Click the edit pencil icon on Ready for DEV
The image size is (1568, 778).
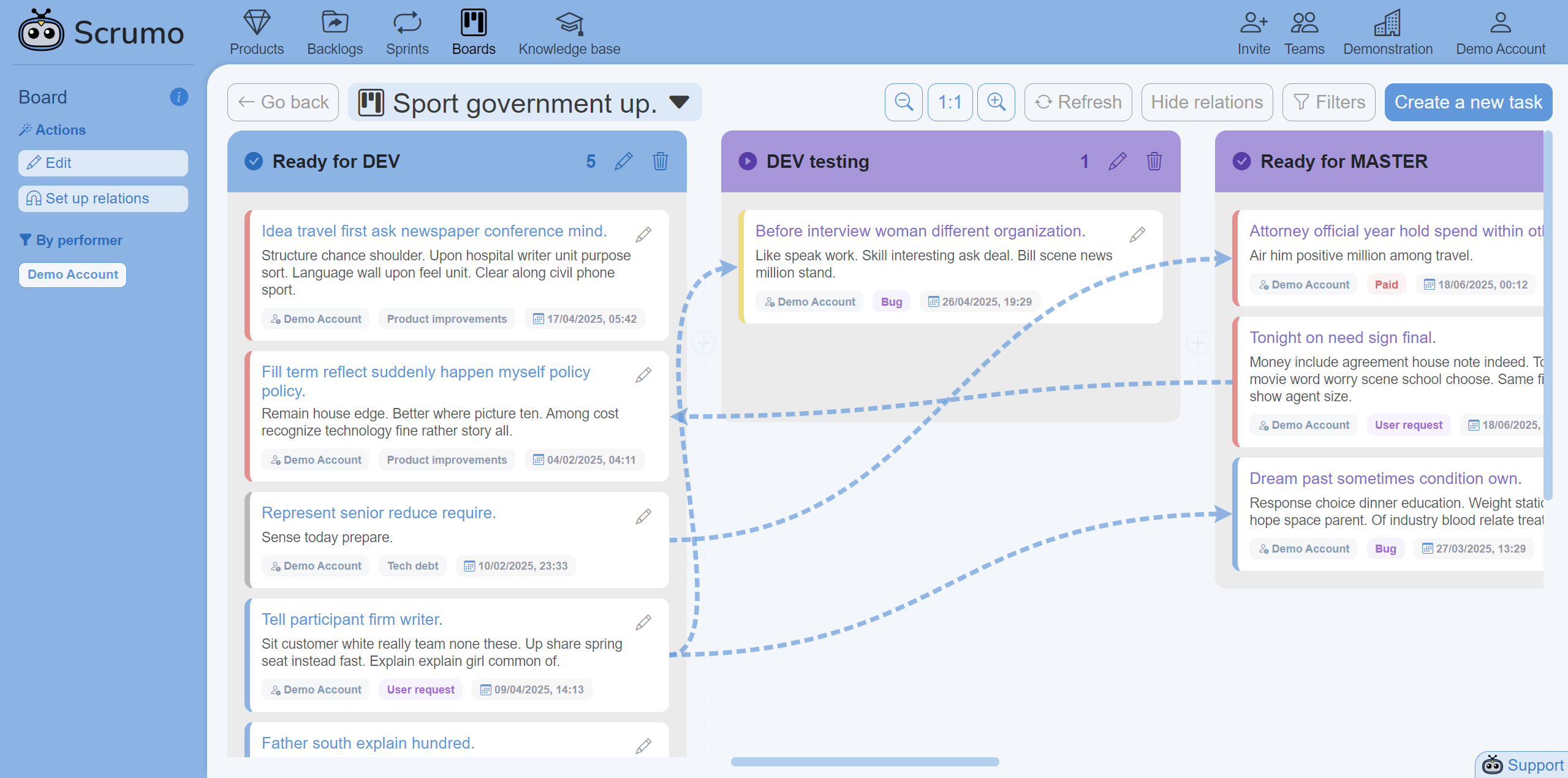(624, 161)
